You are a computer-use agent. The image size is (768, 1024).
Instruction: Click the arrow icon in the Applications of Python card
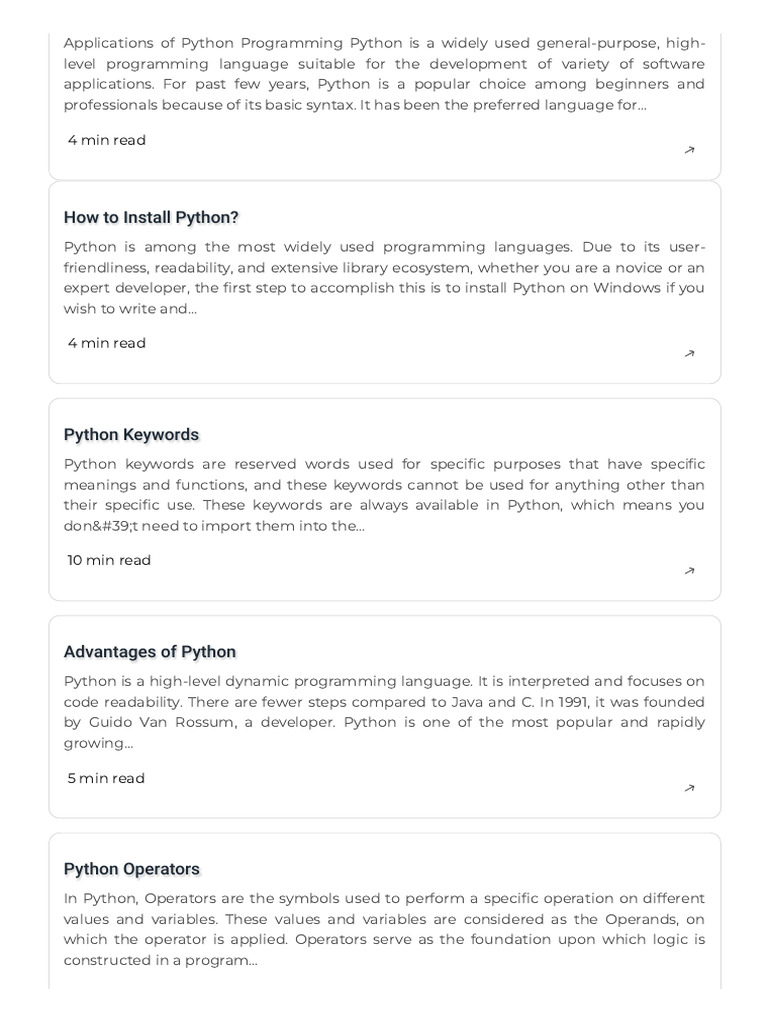689,151
